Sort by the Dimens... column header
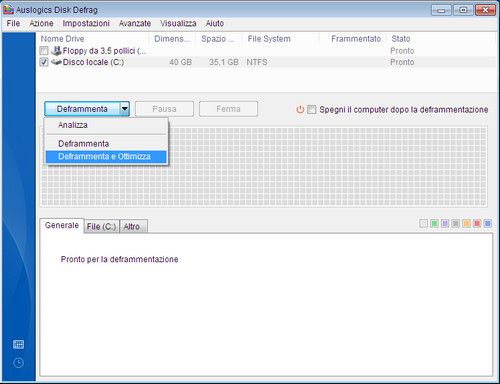 172,39
